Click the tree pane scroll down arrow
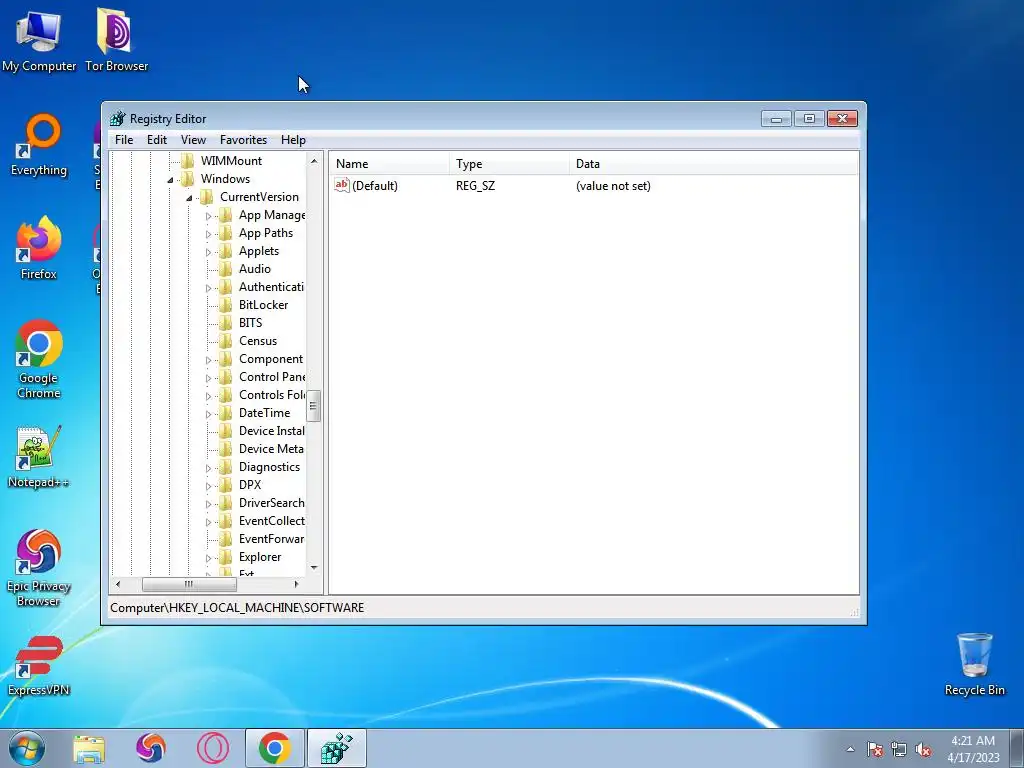Image resolution: width=1024 pixels, height=768 pixels. click(x=314, y=568)
